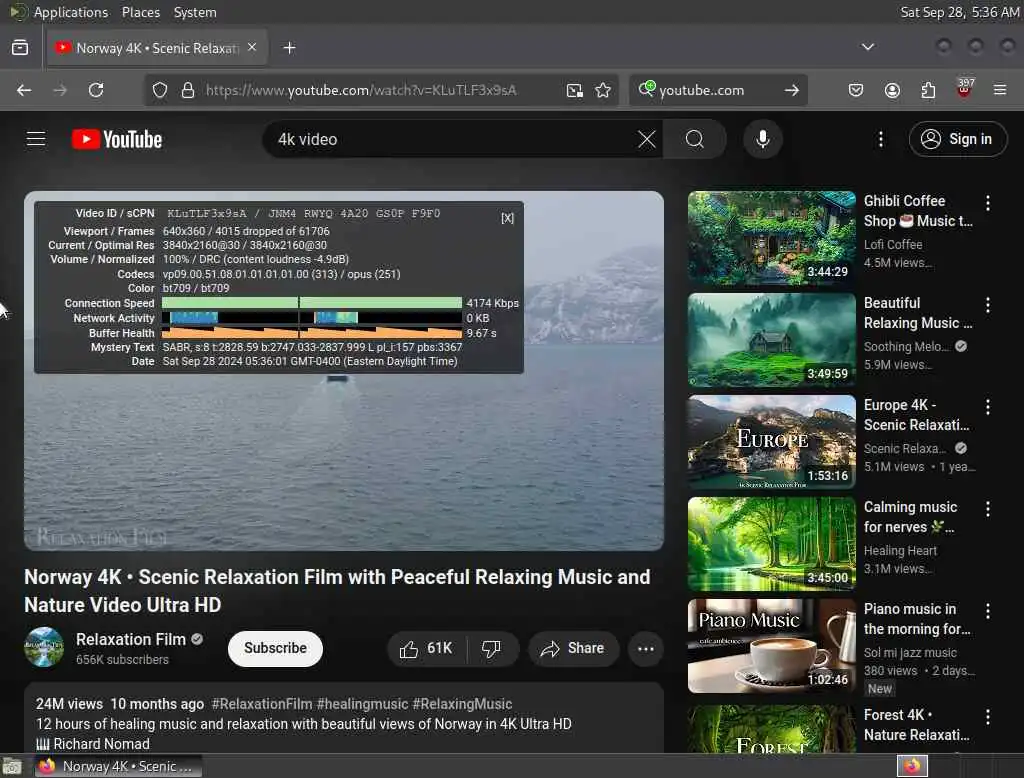Image resolution: width=1024 pixels, height=778 pixels.
Task: Open more actions ellipsis under video
Action: click(646, 649)
